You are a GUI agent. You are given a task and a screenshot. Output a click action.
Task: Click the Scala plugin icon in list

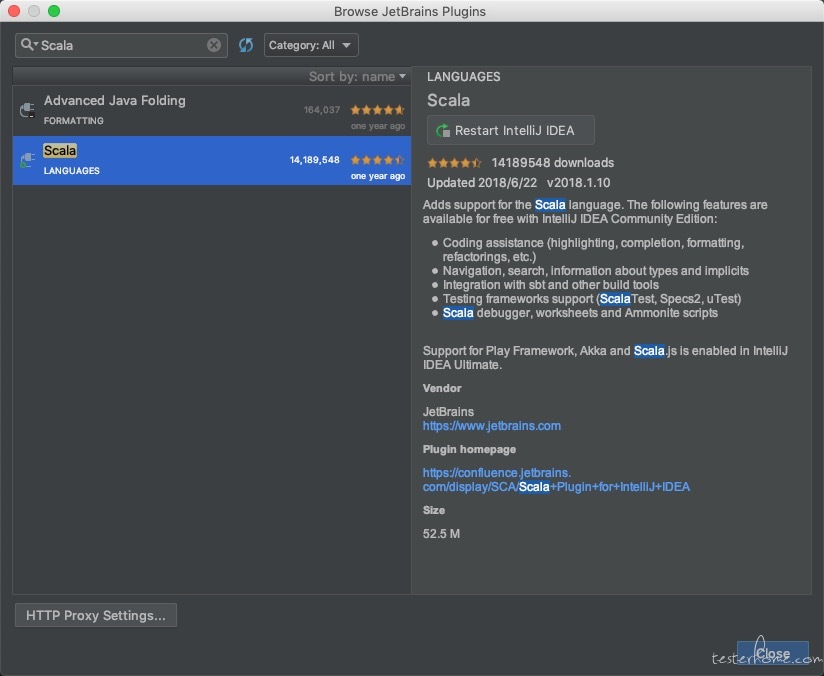27,160
